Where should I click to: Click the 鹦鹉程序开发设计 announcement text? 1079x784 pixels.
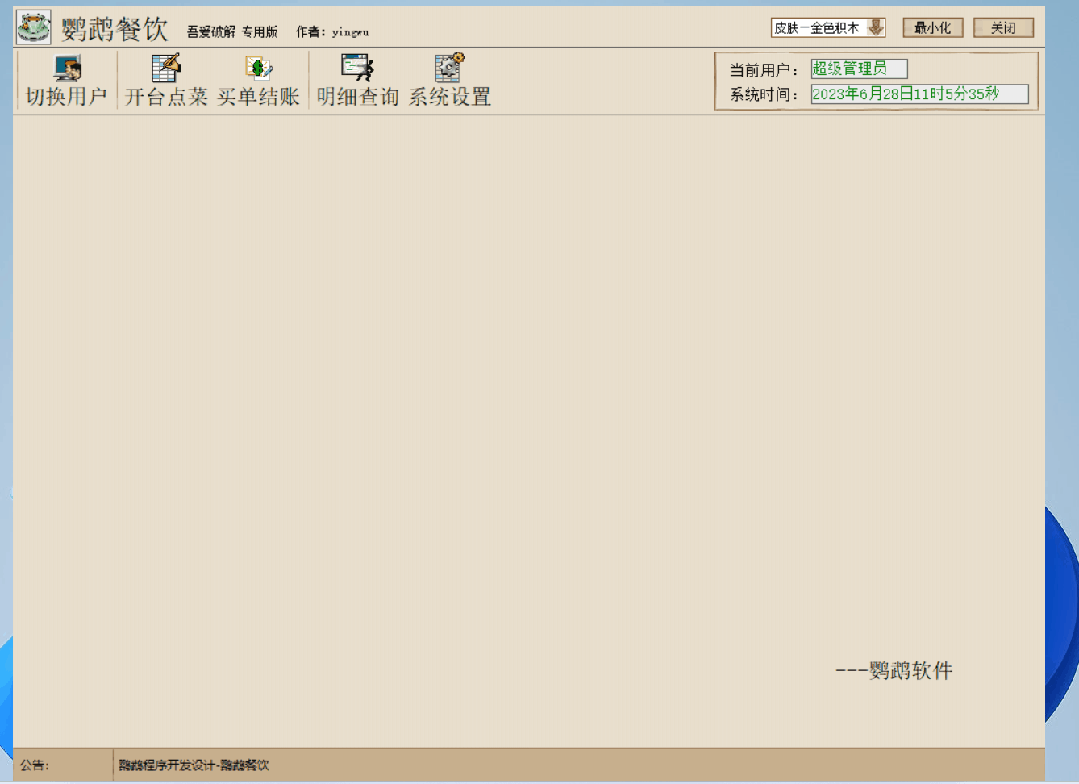pyautogui.click(x=194, y=765)
